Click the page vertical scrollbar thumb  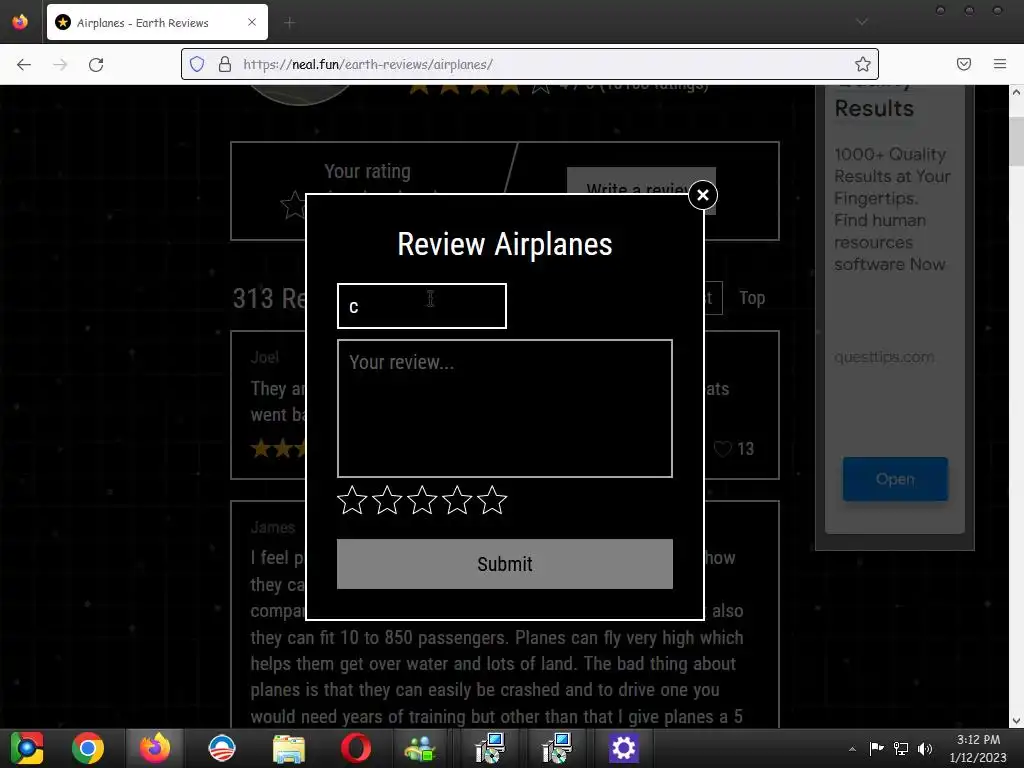[1016, 141]
